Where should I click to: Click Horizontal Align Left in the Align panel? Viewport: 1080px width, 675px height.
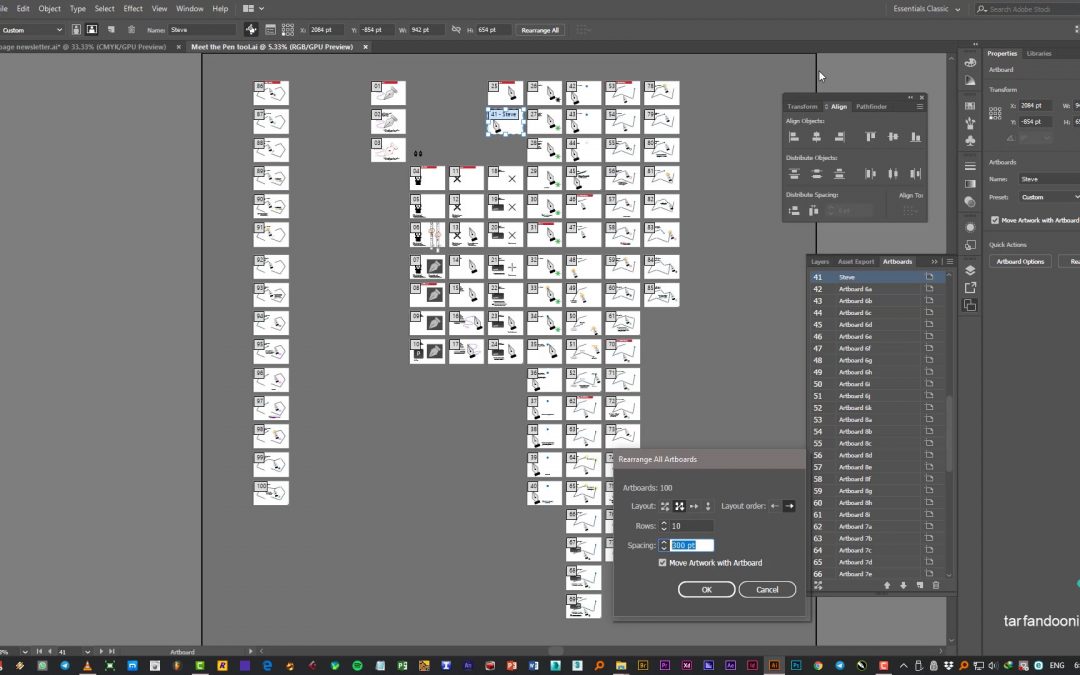click(793, 137)
